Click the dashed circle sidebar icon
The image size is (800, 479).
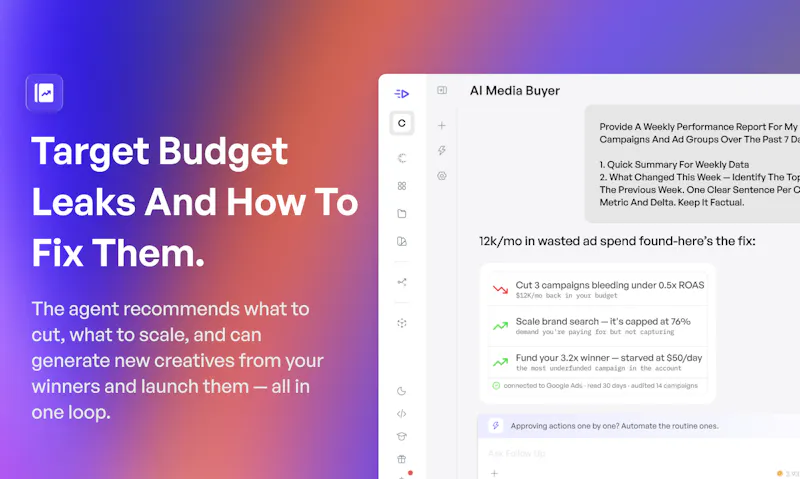(402, 158)
